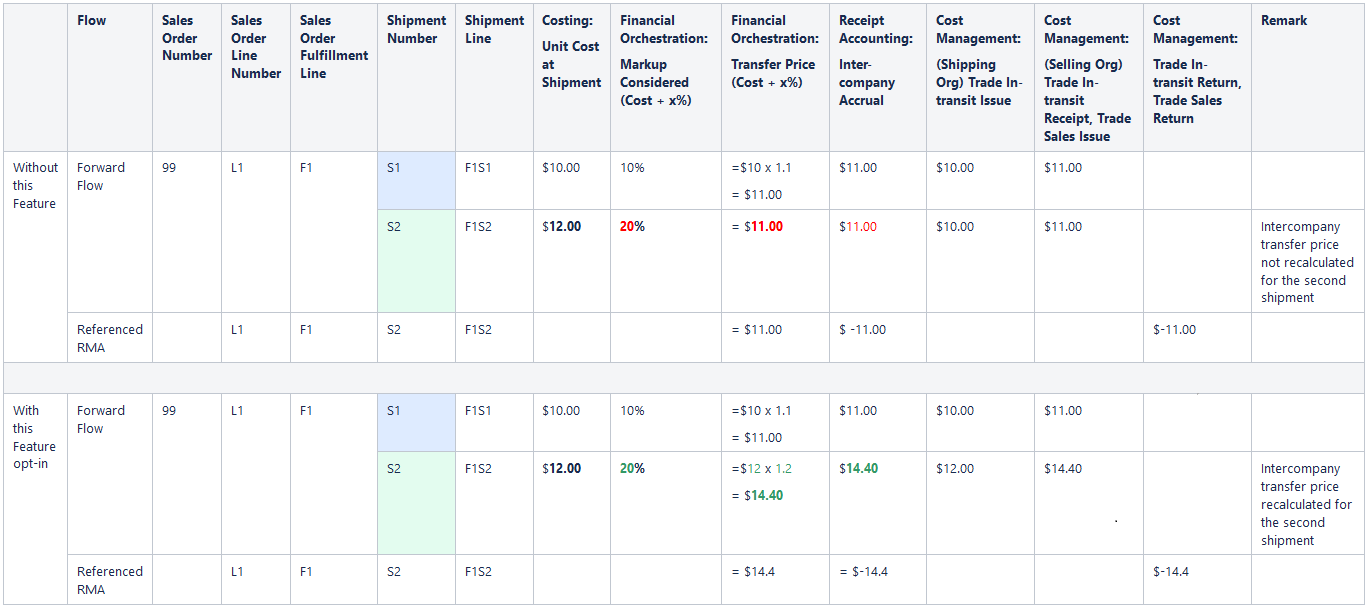1369x610 pixels.
Task: Click the $-14.4 trade in-transit return value
Action: (1171, 571)
